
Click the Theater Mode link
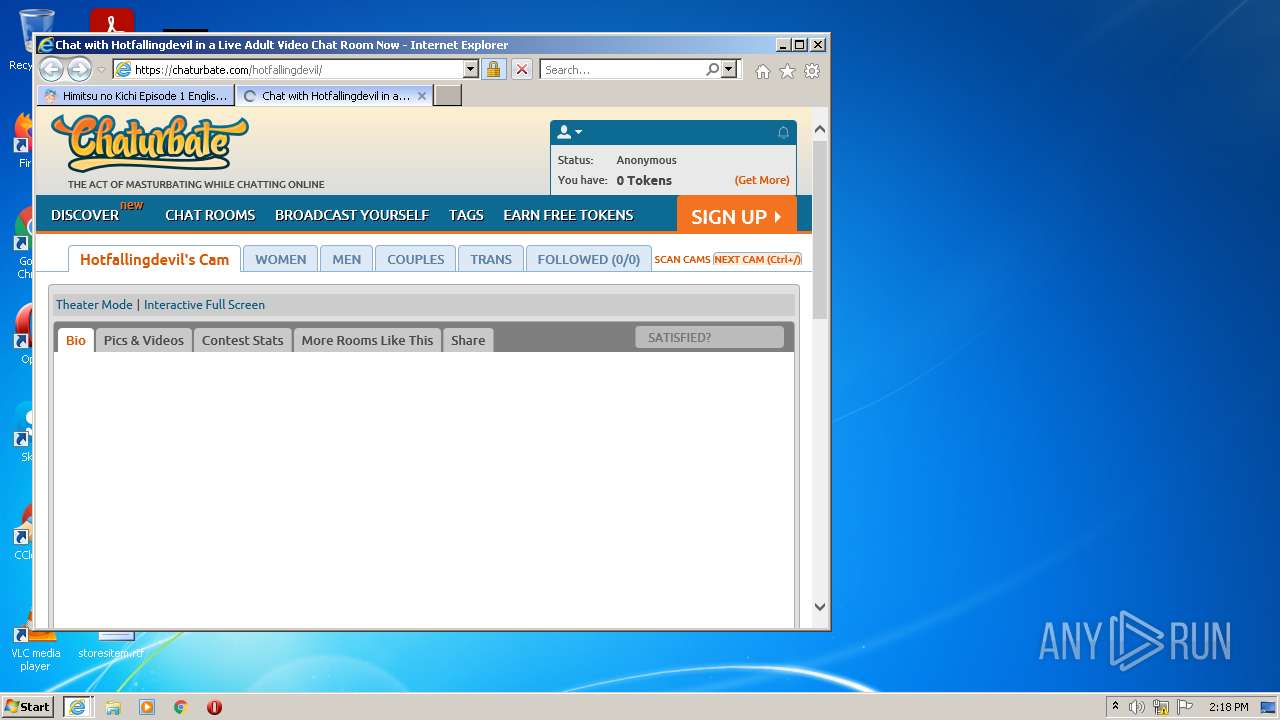pyautogui.click(x=94, y=305)
